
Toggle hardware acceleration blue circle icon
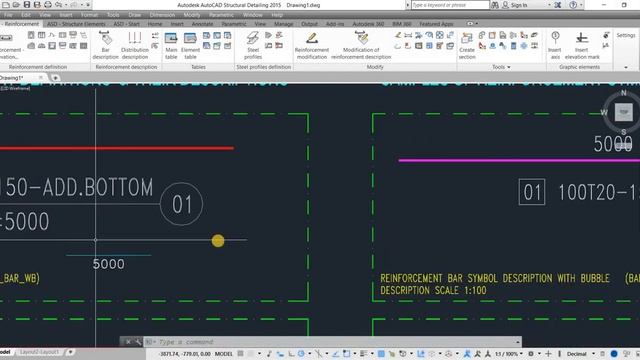[614, 353]
